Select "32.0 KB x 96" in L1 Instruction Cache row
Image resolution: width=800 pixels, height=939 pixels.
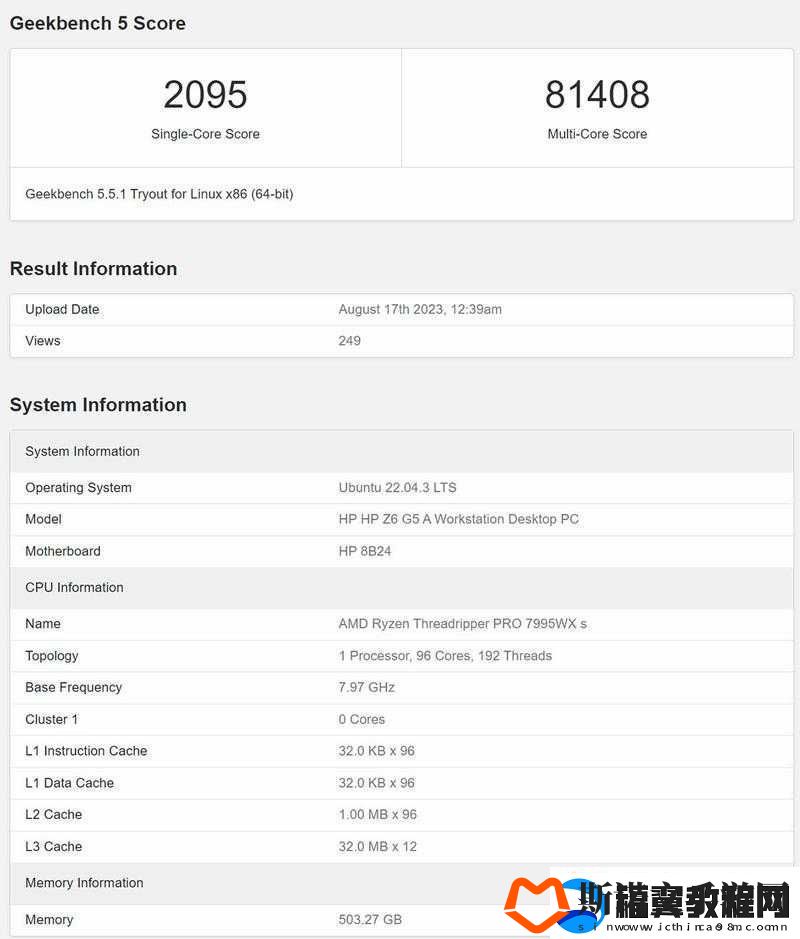point(377,751)
